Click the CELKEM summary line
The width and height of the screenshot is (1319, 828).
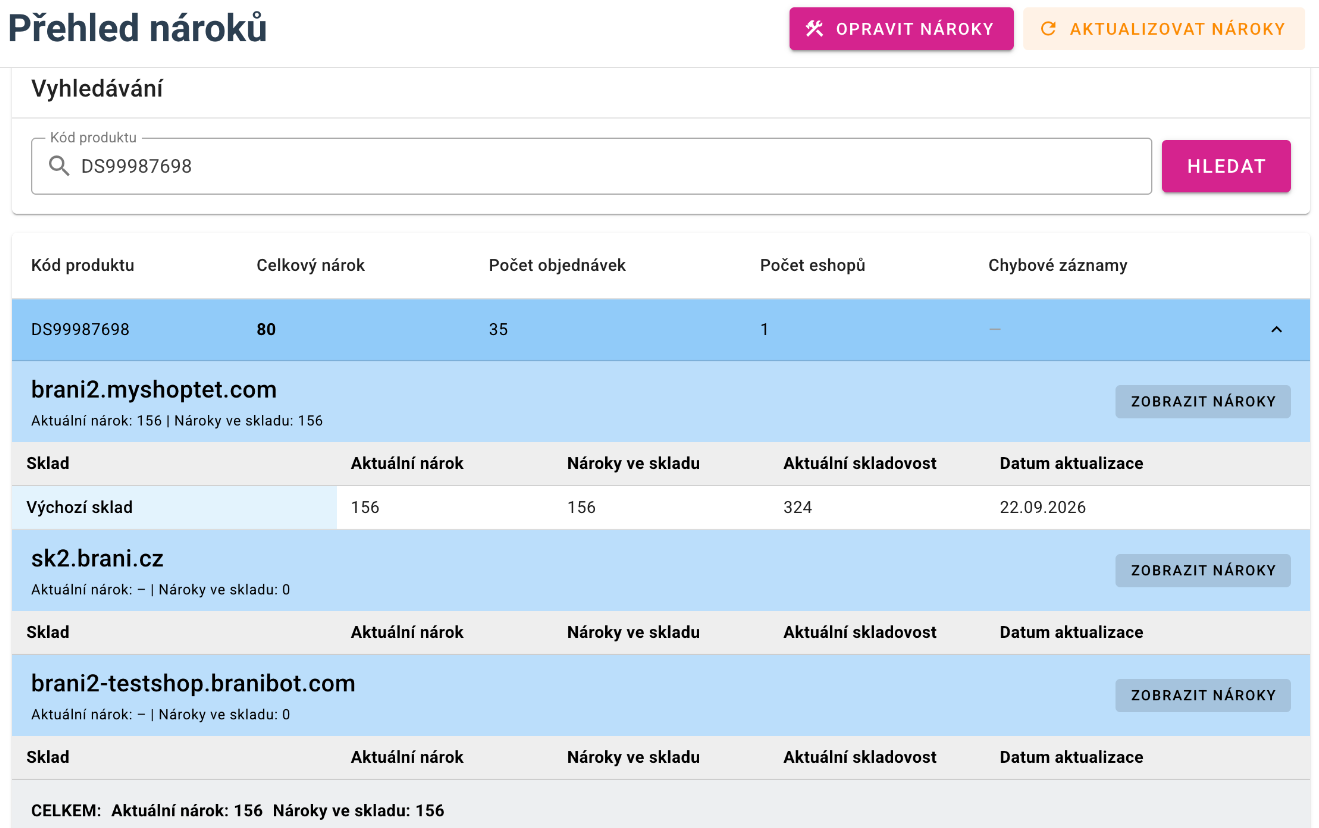click(238, 810)
